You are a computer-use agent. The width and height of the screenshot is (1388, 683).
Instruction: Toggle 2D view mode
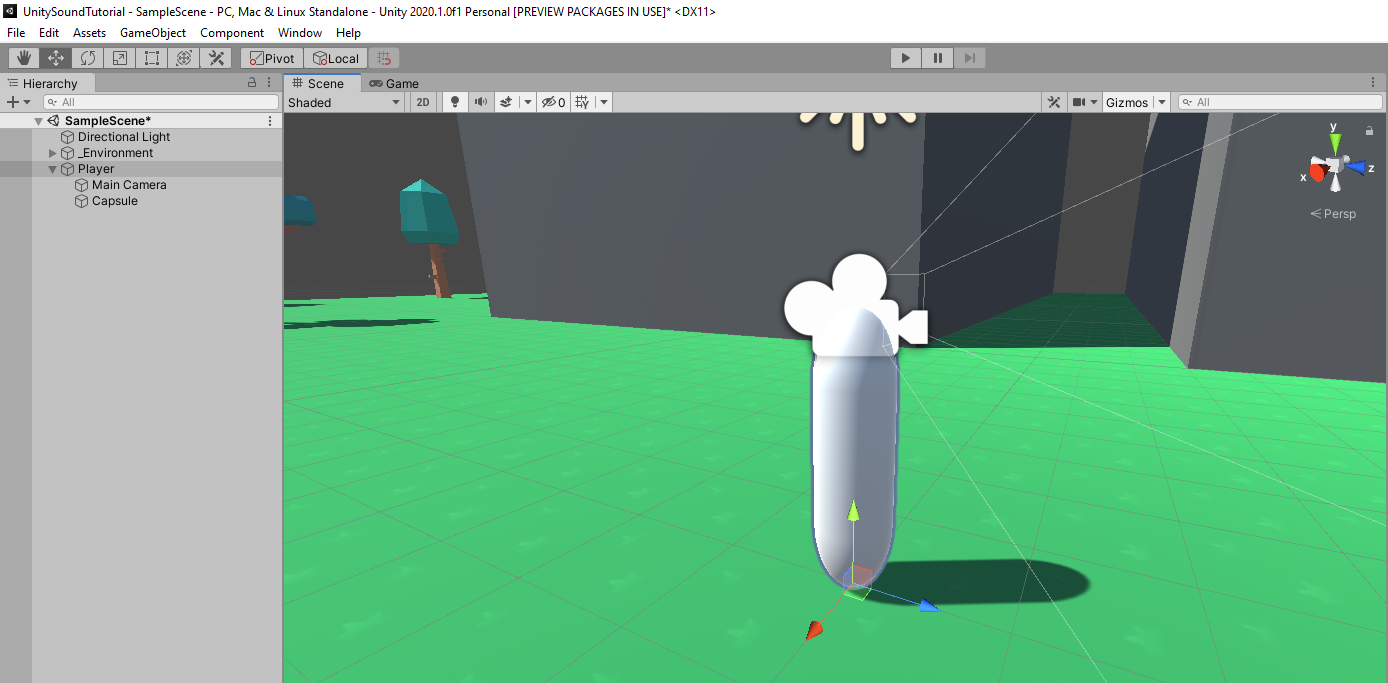tap(423, 102)
